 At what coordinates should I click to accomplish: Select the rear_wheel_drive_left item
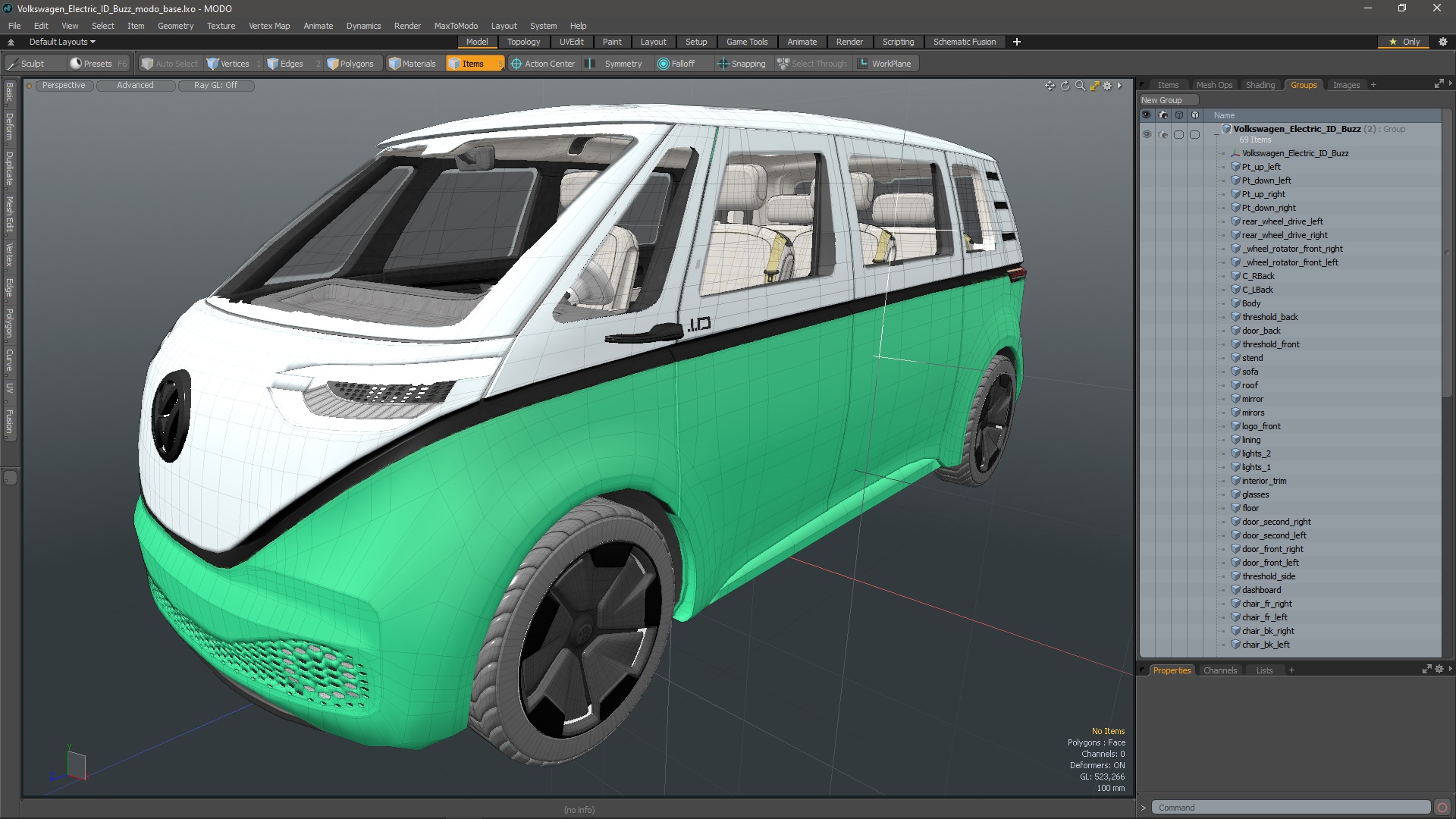1282,221
